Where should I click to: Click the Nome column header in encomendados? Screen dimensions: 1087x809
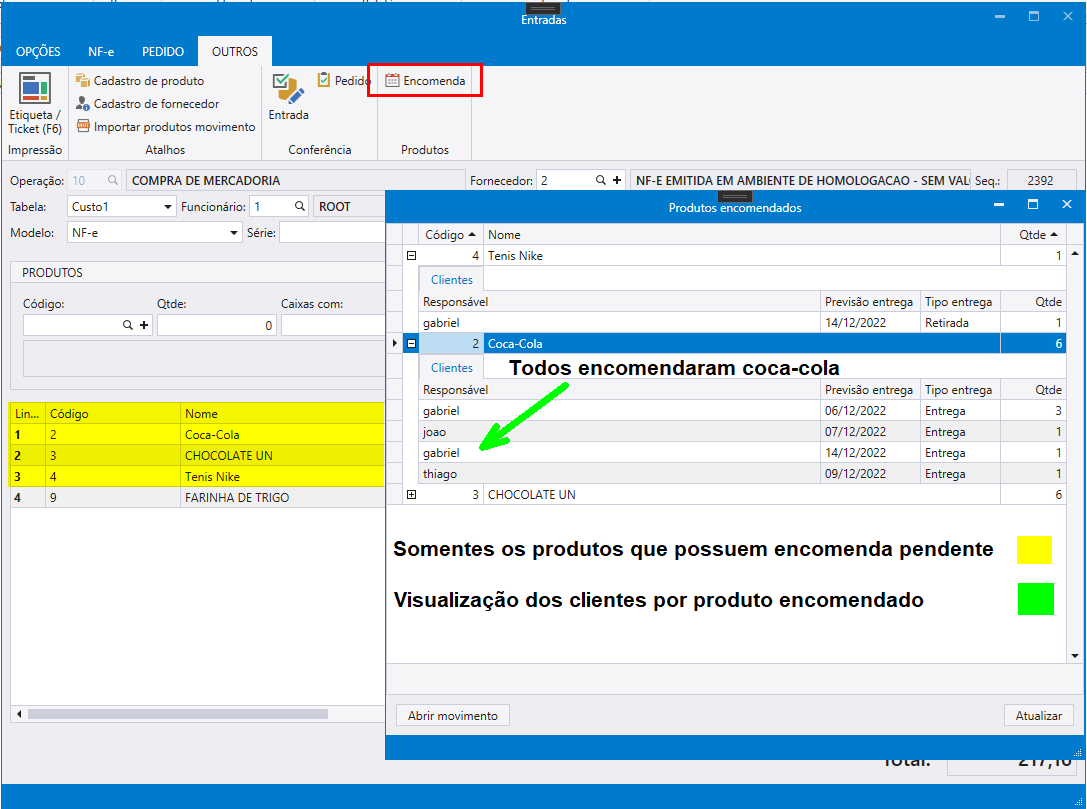coord(742,234)
